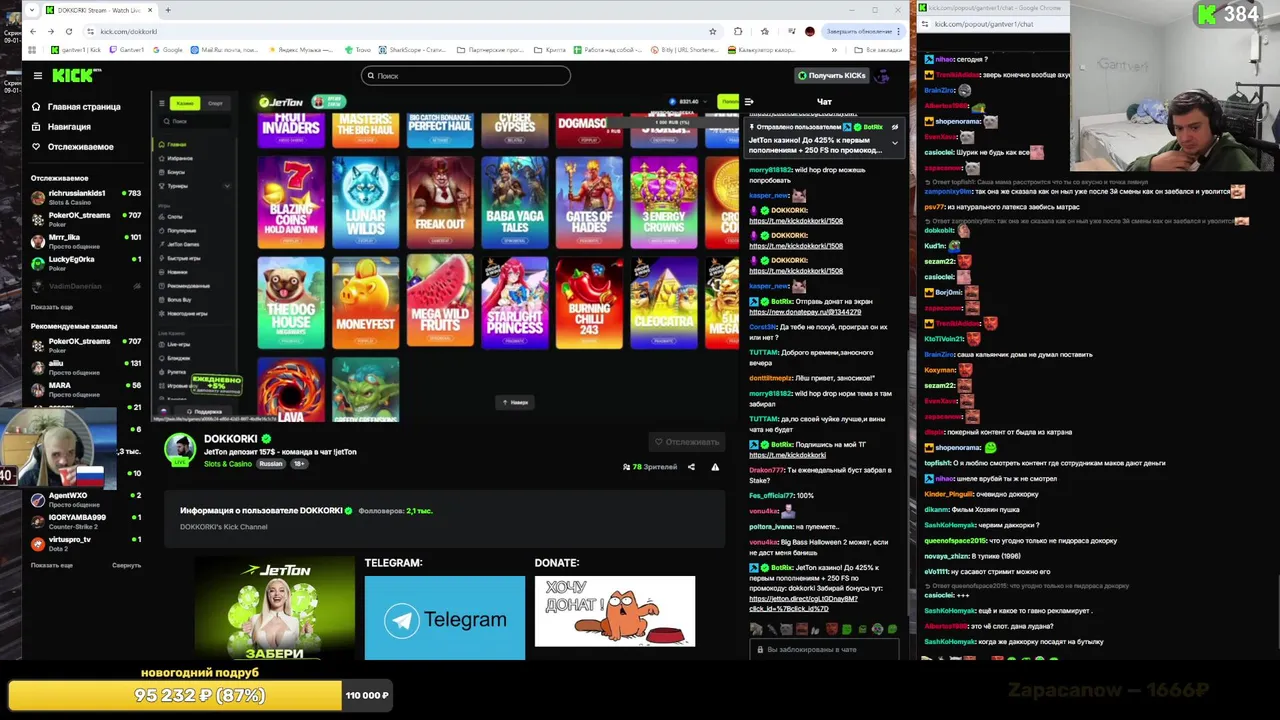This screenshot has height=720, width=1280.
Task: Click browser back arrow
Action: [34, 31]
